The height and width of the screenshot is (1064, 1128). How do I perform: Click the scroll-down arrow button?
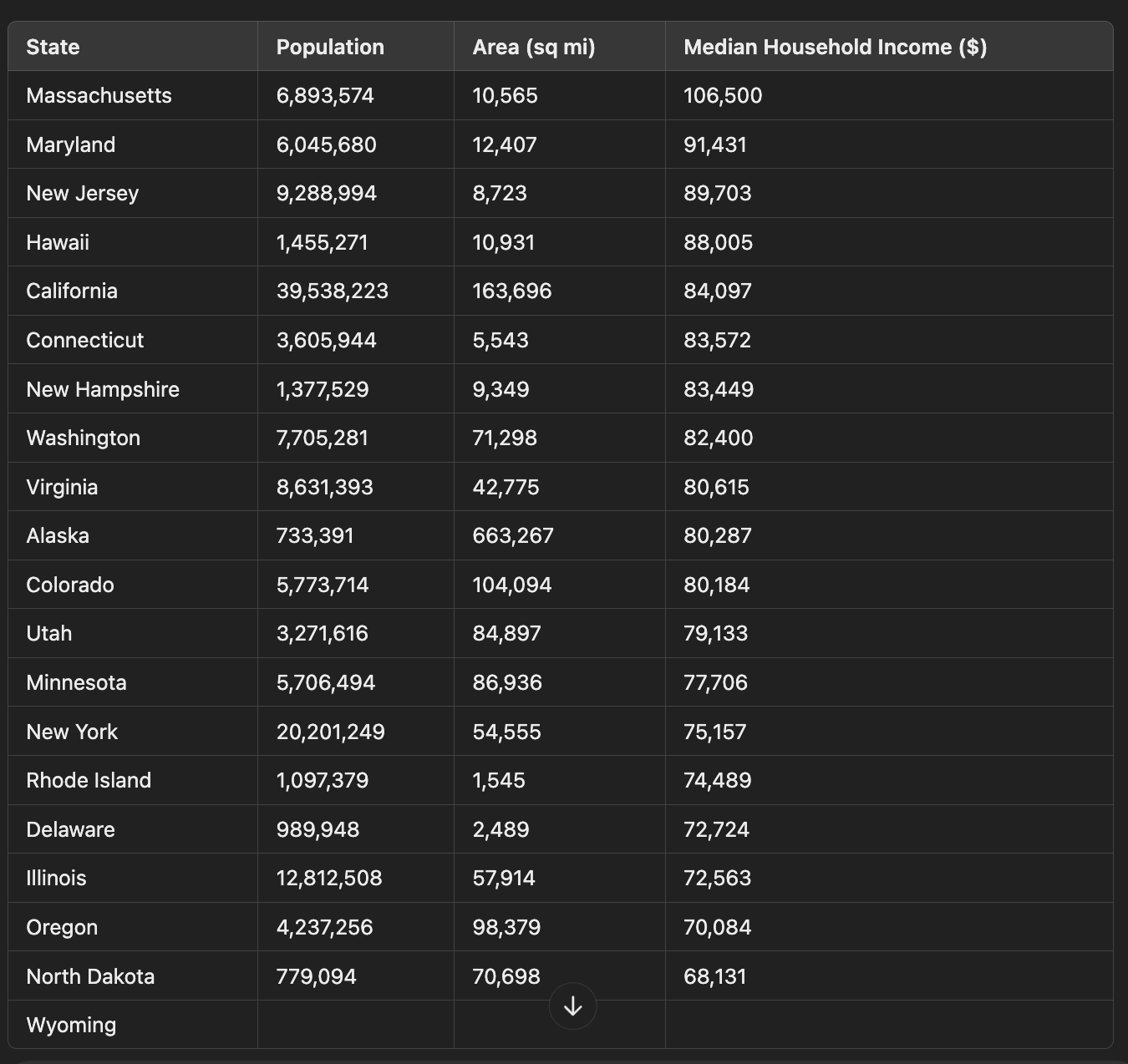click(x=573, y=1006)
